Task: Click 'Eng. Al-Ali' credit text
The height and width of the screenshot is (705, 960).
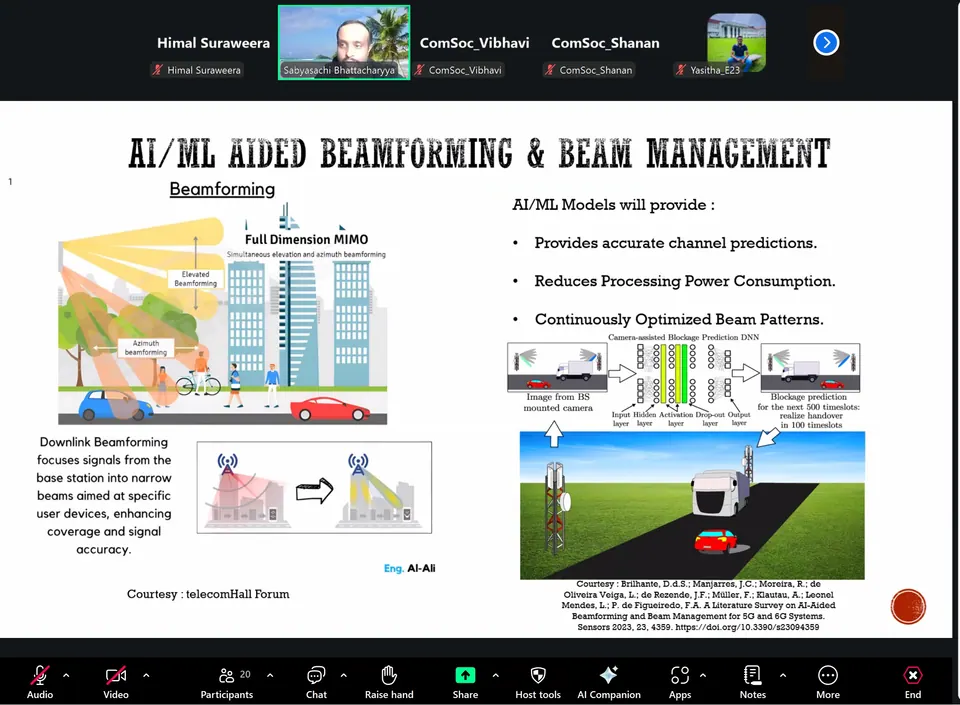Action: pos(410,568)
